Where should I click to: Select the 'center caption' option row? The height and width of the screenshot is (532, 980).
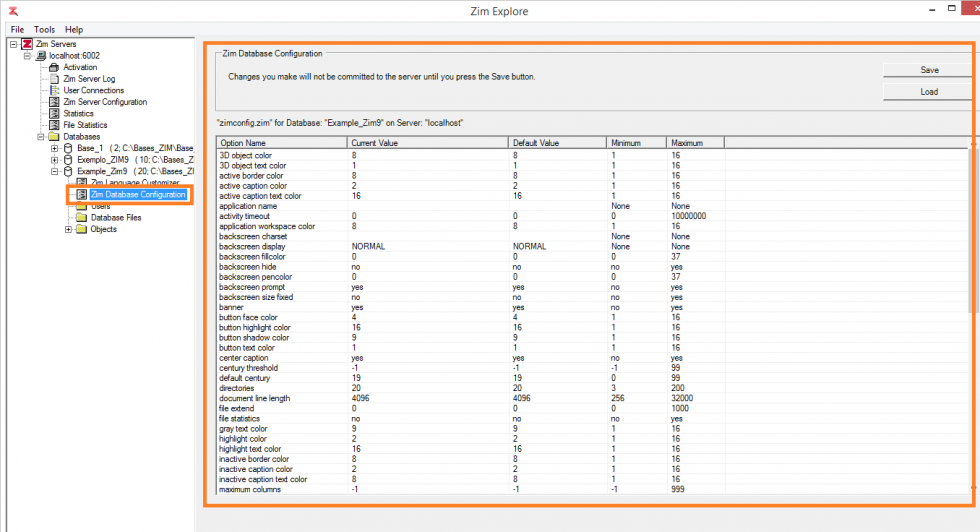pyautogui.click(x=594, y=358)
